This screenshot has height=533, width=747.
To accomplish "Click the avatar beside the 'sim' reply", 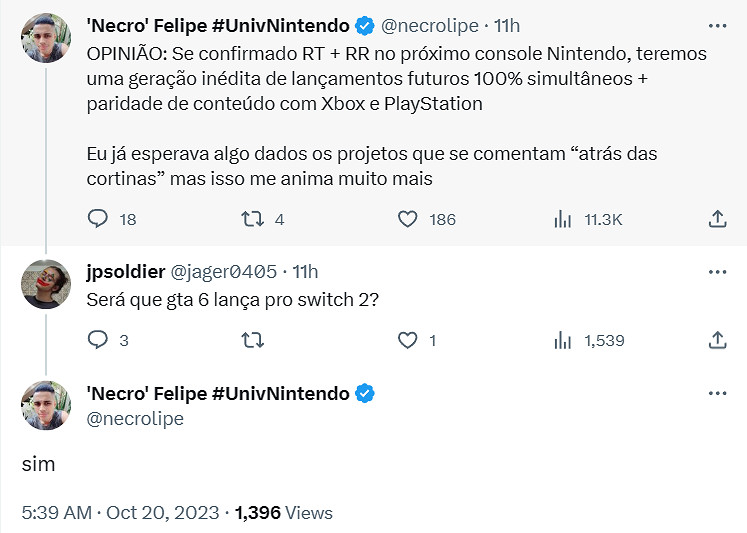I will (46, 406).
